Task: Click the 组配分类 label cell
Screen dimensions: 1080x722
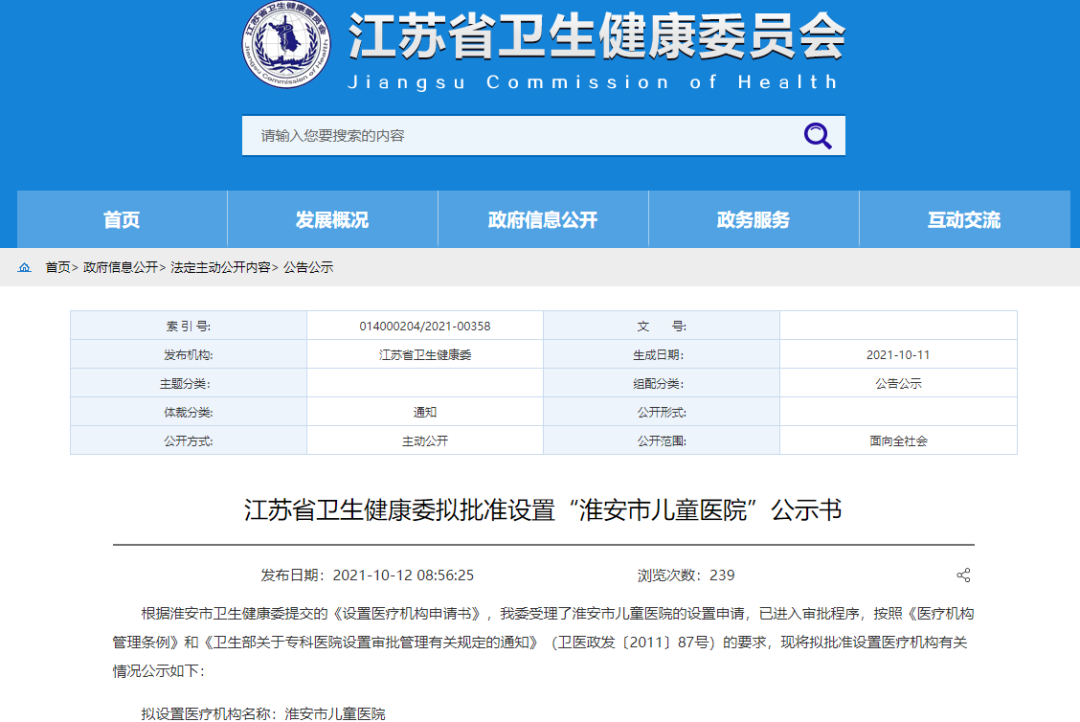Action: tap(661, 384)
